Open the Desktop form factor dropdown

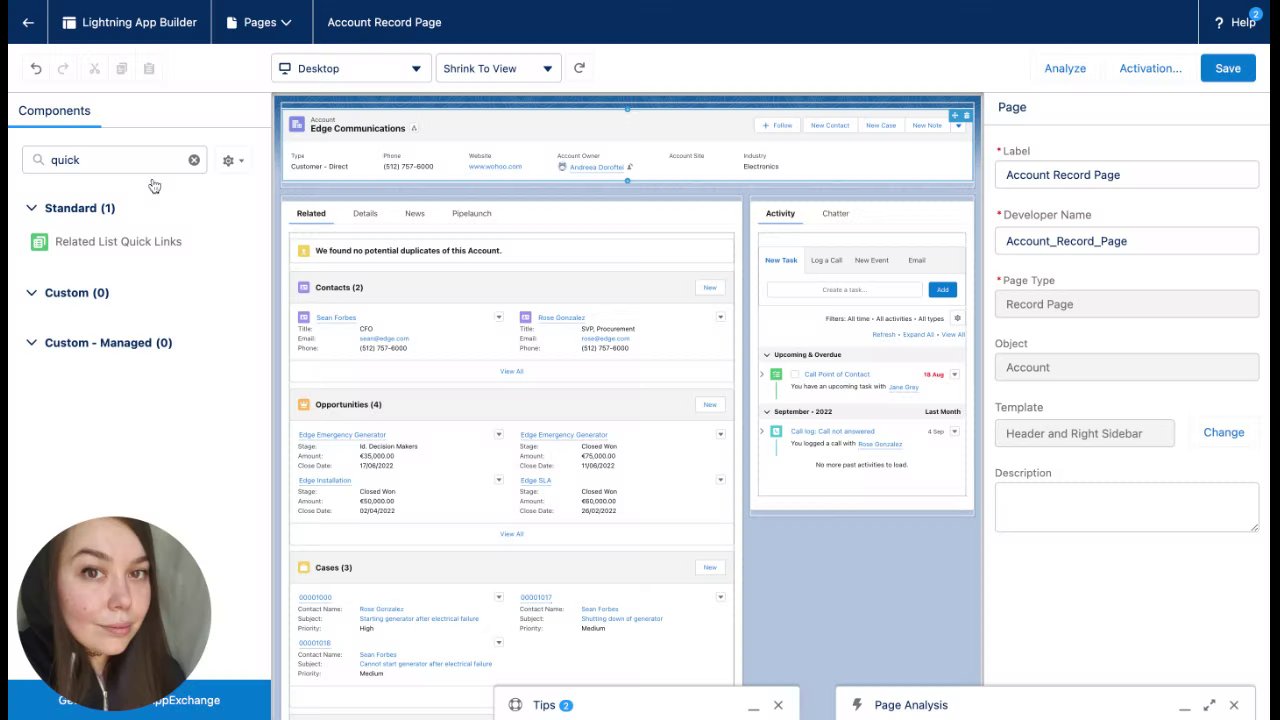pyautogui.click(x=351, y=68)
